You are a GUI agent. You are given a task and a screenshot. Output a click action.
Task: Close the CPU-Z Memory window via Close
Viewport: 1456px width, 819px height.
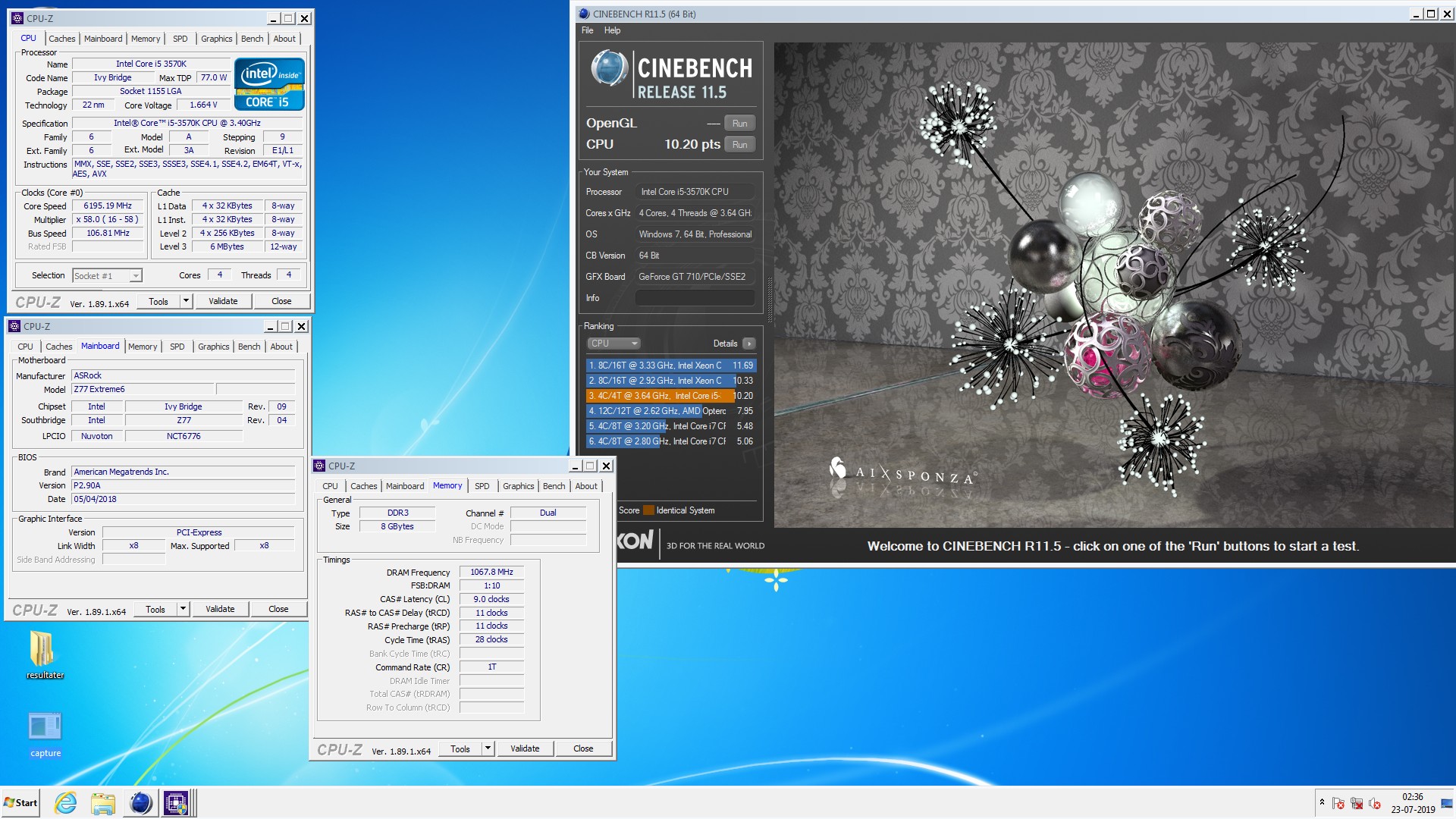[583, 748]
